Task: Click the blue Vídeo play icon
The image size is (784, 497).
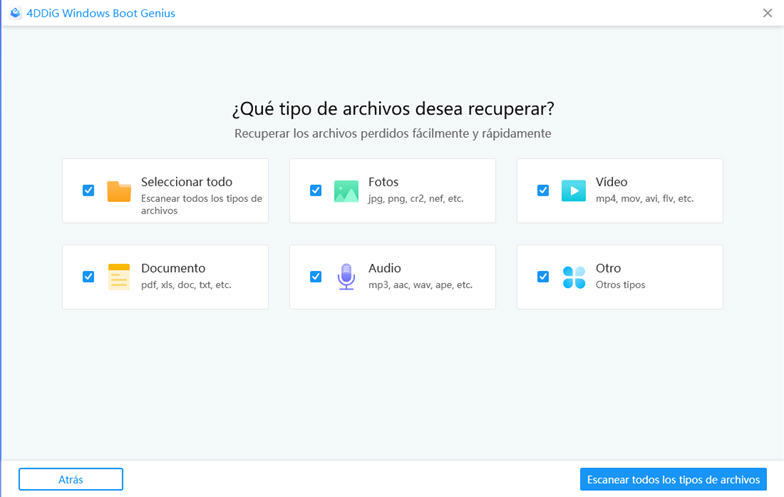Action: [x=574, y=190]
